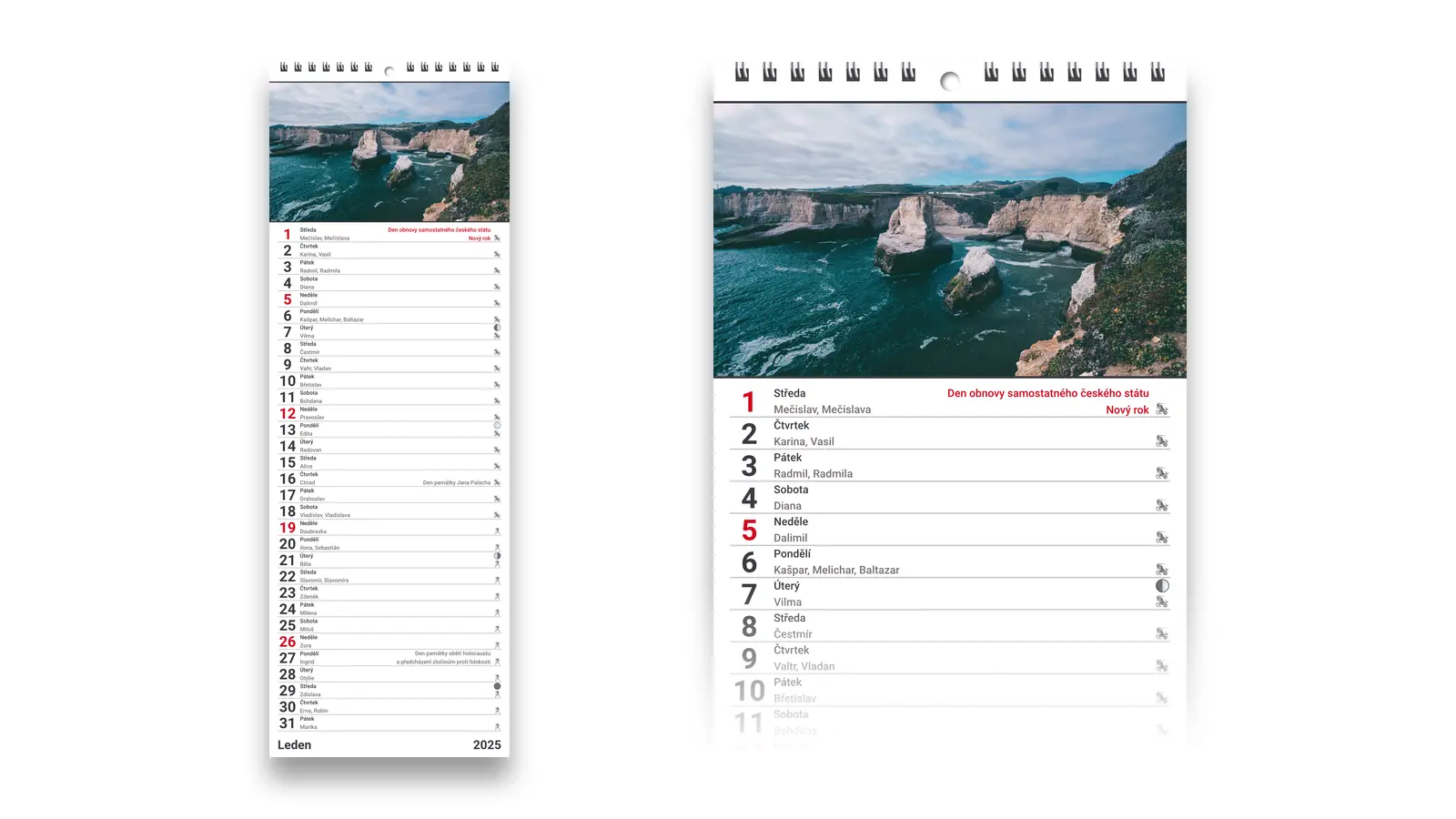The image size is (1456, 819).
Task: Open the coastal cliffs photo on the enlarged calendar
Action: 950,240
